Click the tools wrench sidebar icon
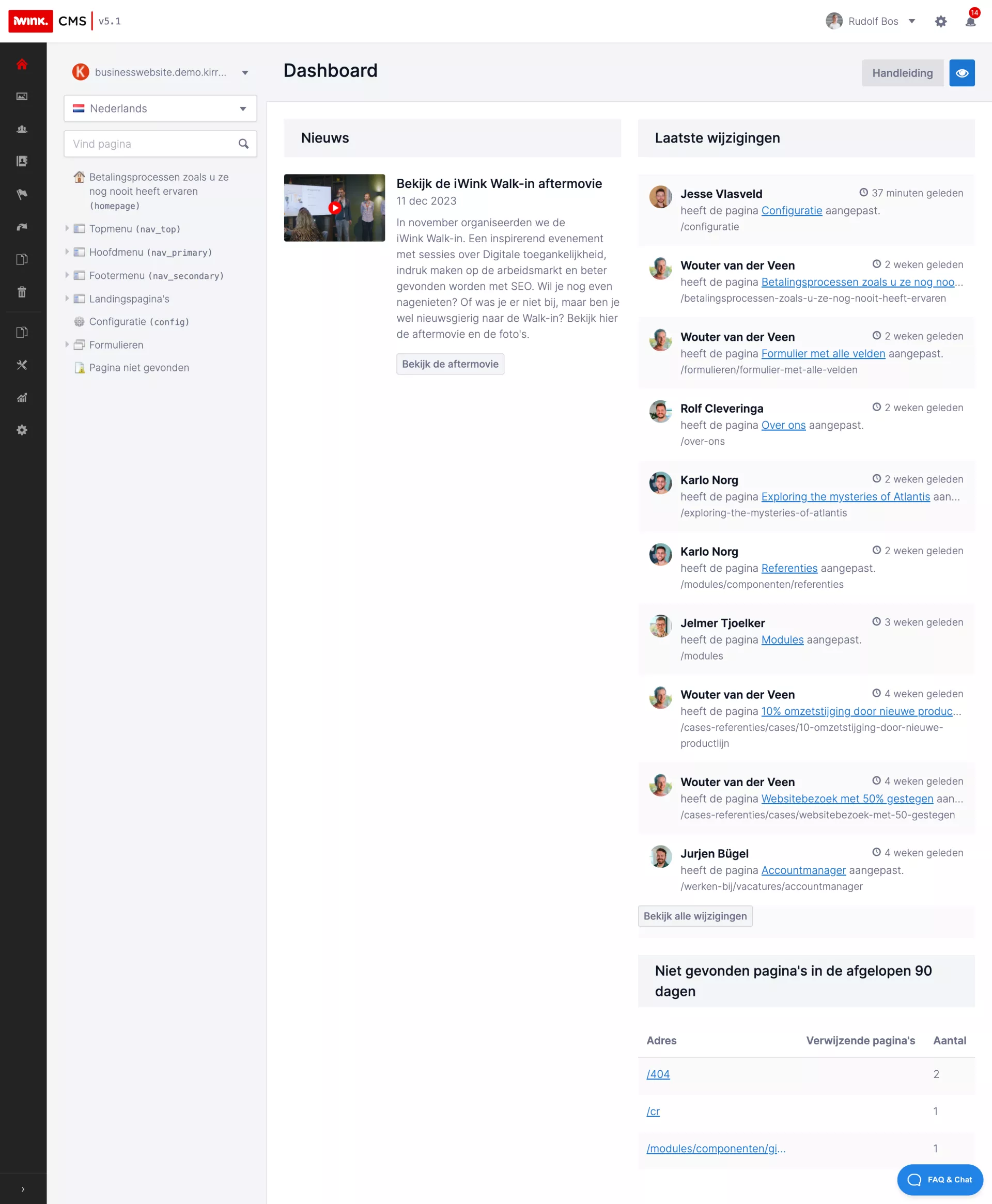Screen dimensions: 992x1204 (22, 365)
